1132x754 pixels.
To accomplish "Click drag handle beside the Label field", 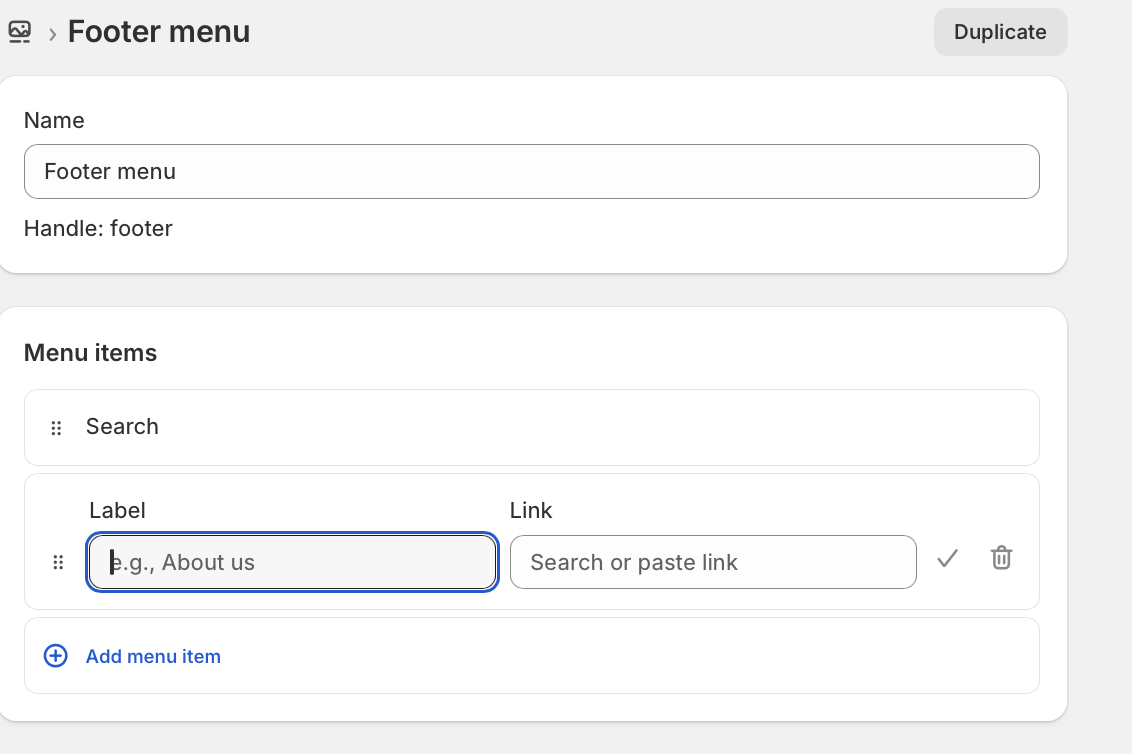I will coord(57,562).
